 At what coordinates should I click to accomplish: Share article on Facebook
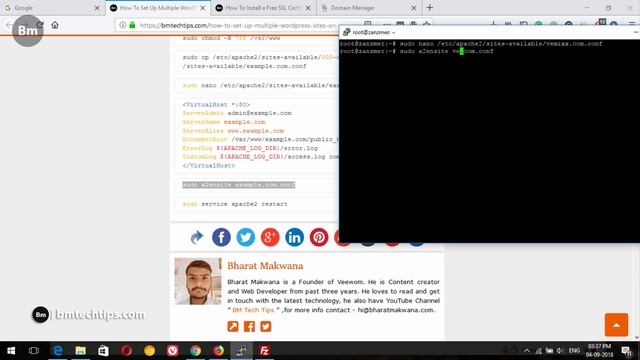[221, 237]
